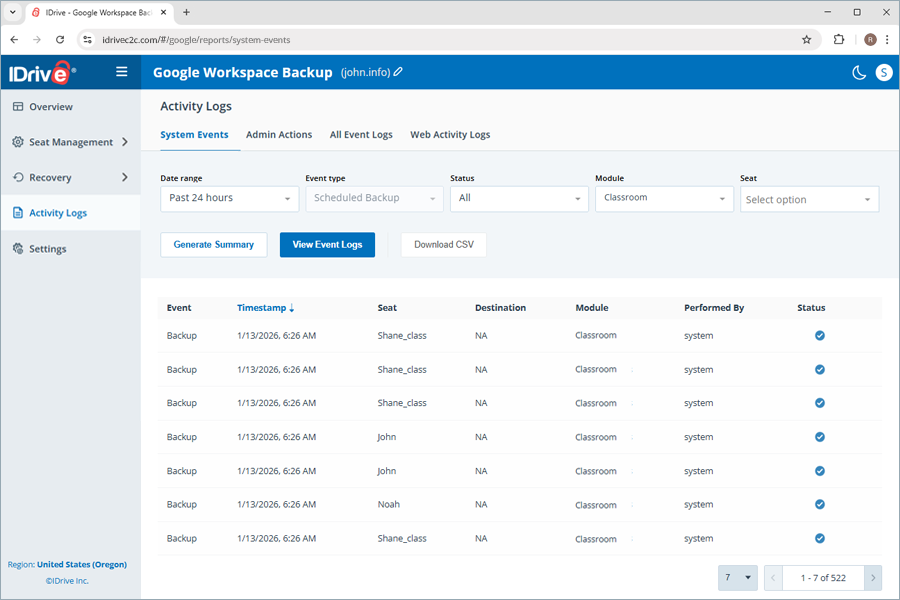900x600 pixels.
Task: Toggle the sidebar hamburger menu
Action: (119, 71)
